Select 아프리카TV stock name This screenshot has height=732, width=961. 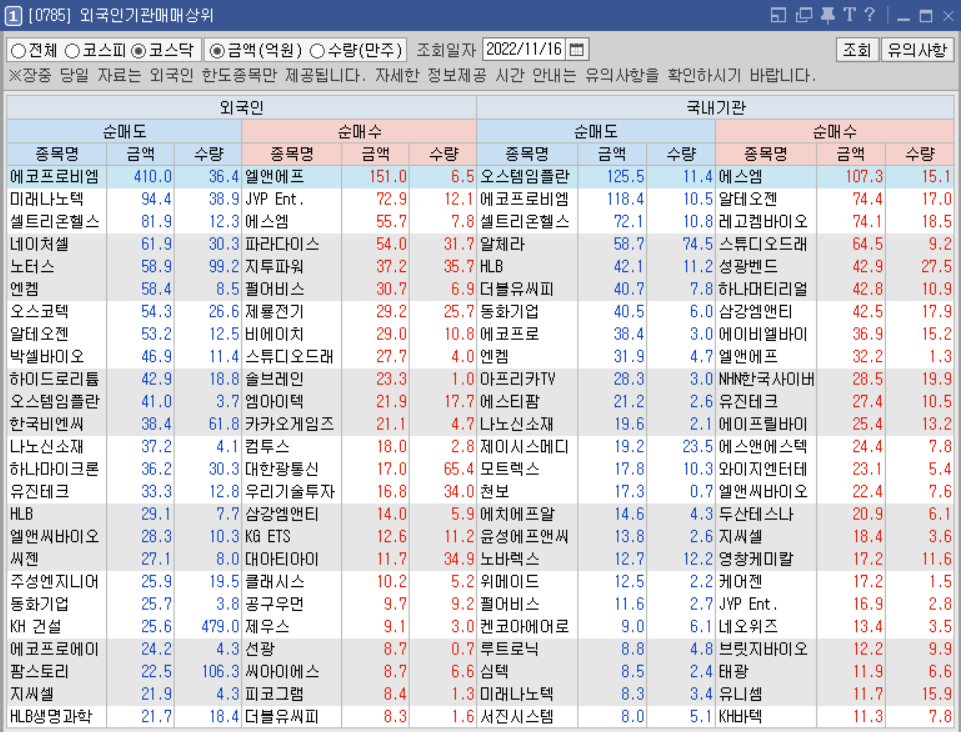(x=517, y=379)
